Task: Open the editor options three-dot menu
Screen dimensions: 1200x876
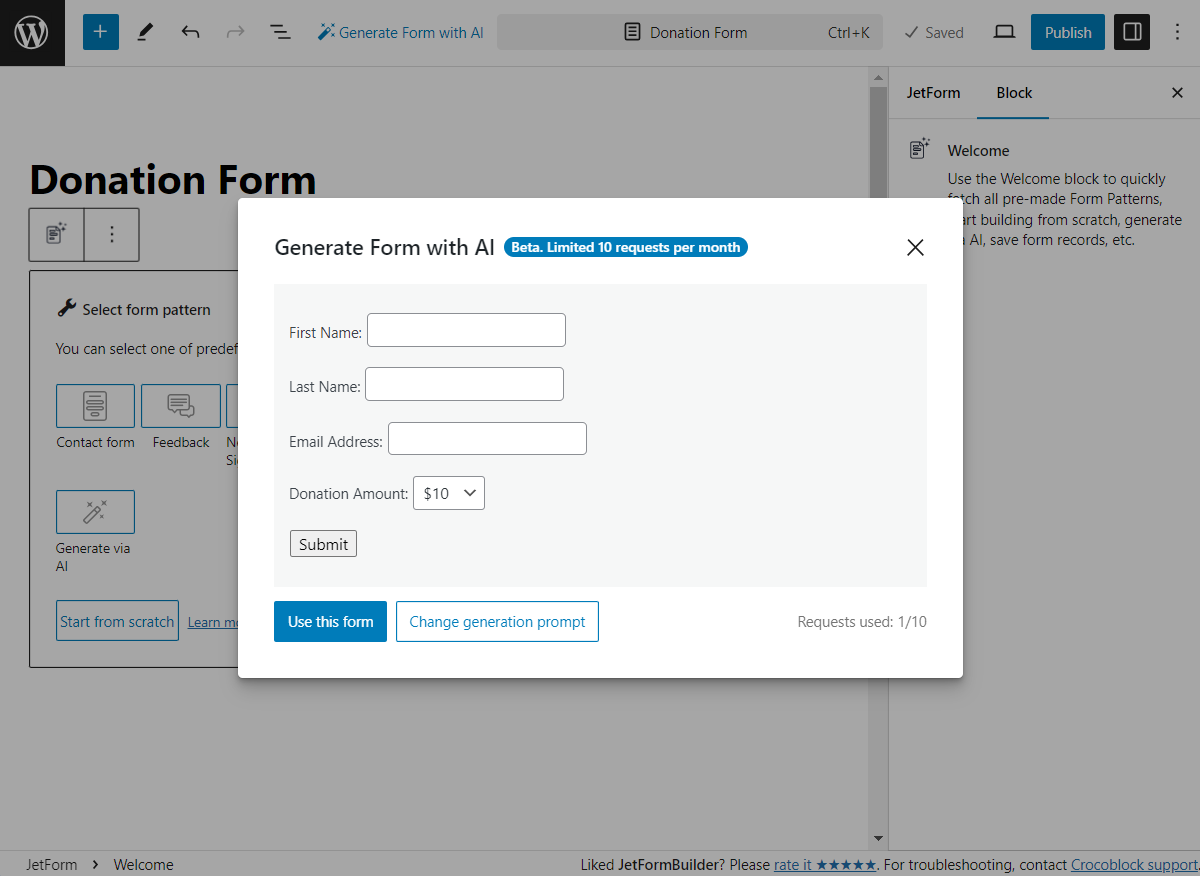Action: 1177,32
